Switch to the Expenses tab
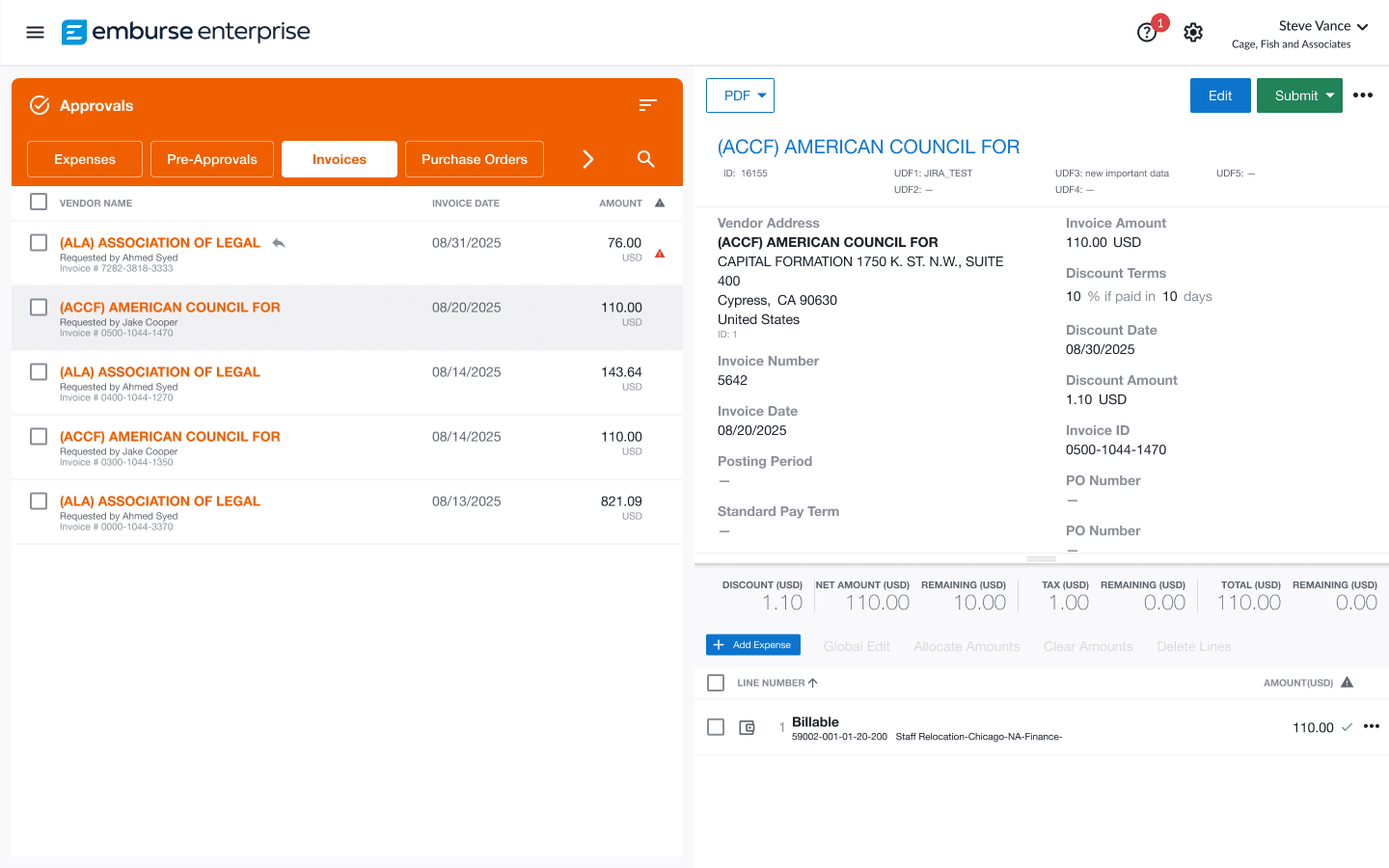This screenshot has width=1389, height=868. (84, 158)
